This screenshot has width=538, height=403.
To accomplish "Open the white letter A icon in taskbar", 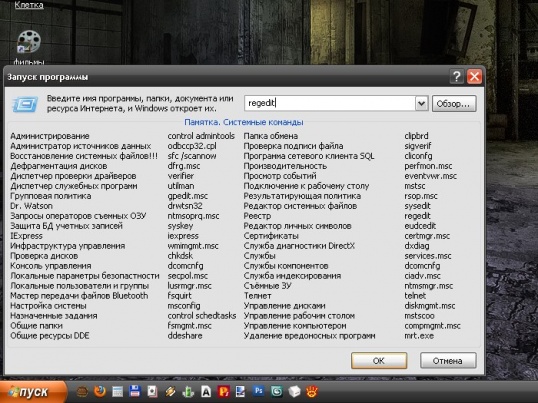I will 206,391.
